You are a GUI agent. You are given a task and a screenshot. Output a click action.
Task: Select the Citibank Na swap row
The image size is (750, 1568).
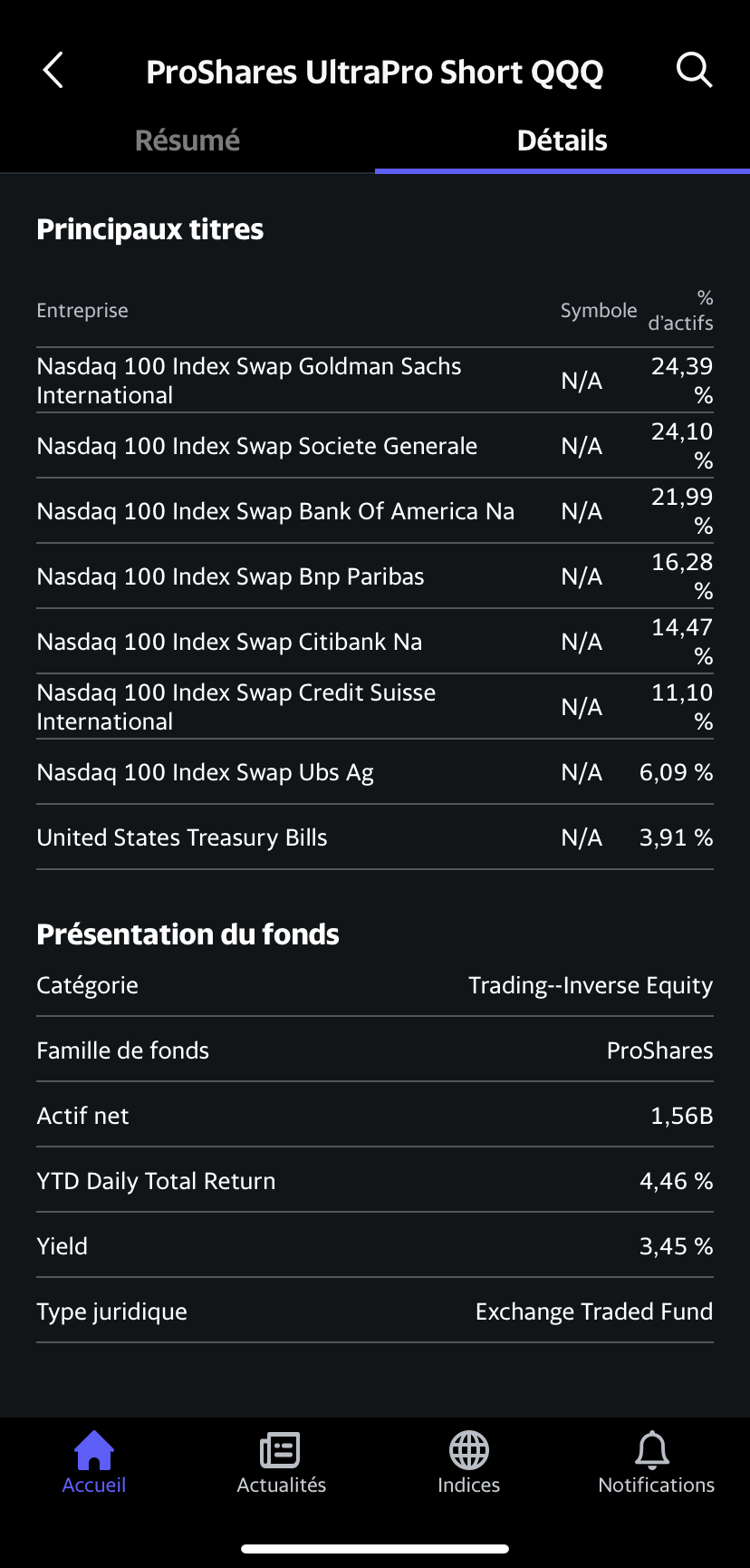(x=229, y=642)
